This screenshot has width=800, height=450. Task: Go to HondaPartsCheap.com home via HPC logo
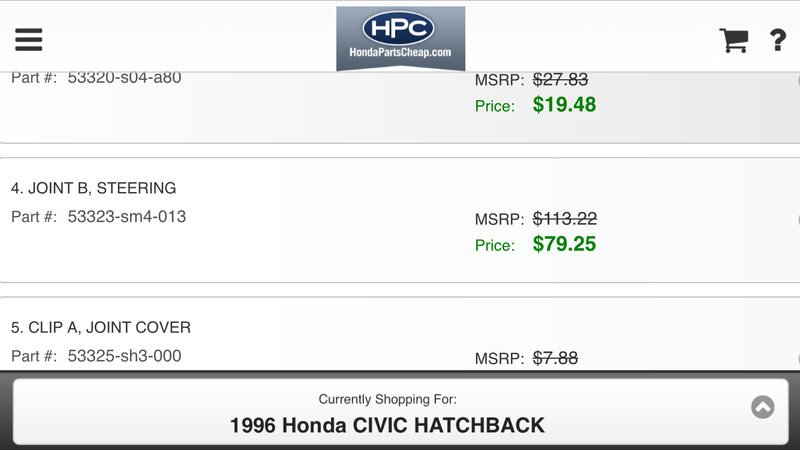tap(400, 37)
